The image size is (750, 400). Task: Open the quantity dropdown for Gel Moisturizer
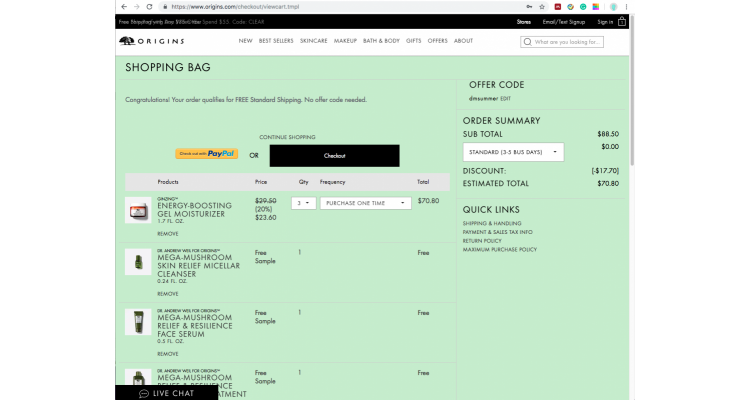(303, 203)
